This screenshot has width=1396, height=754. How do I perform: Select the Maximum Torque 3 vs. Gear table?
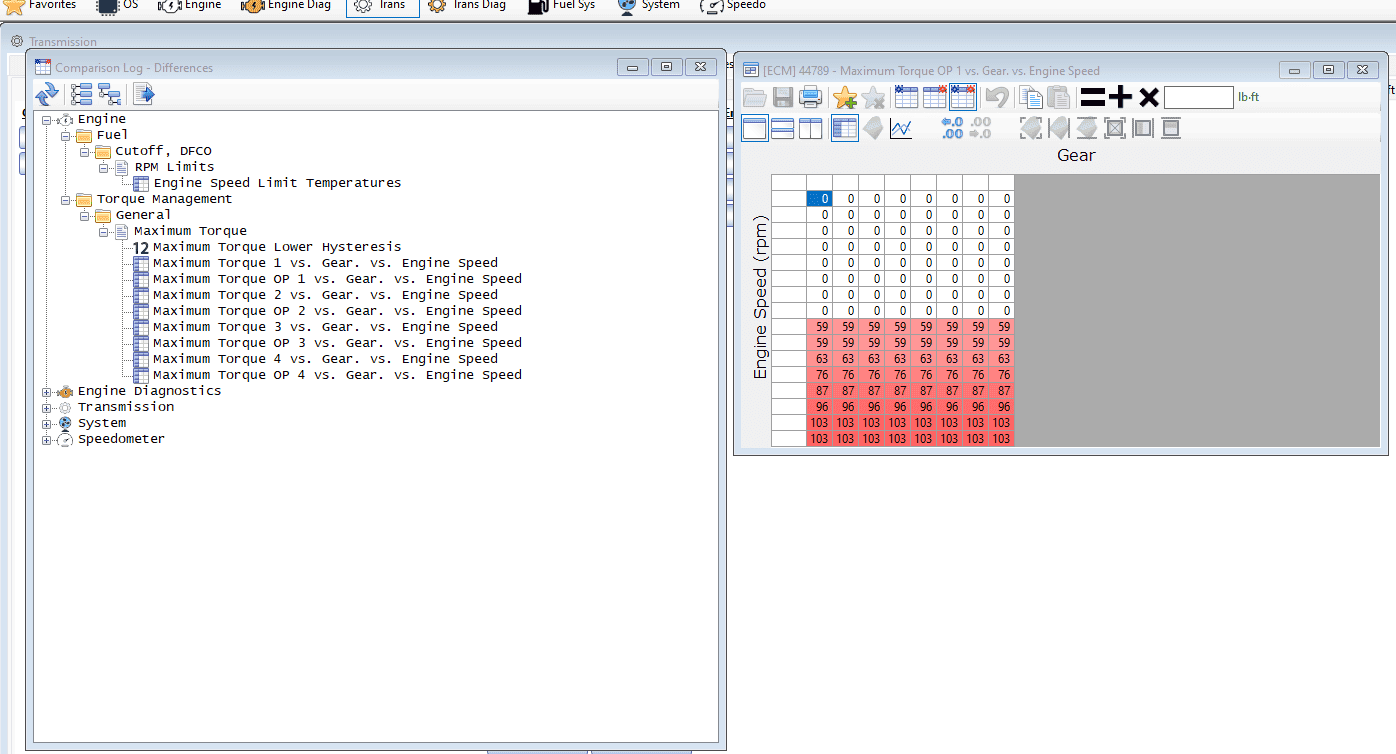(x=325, y=327)
